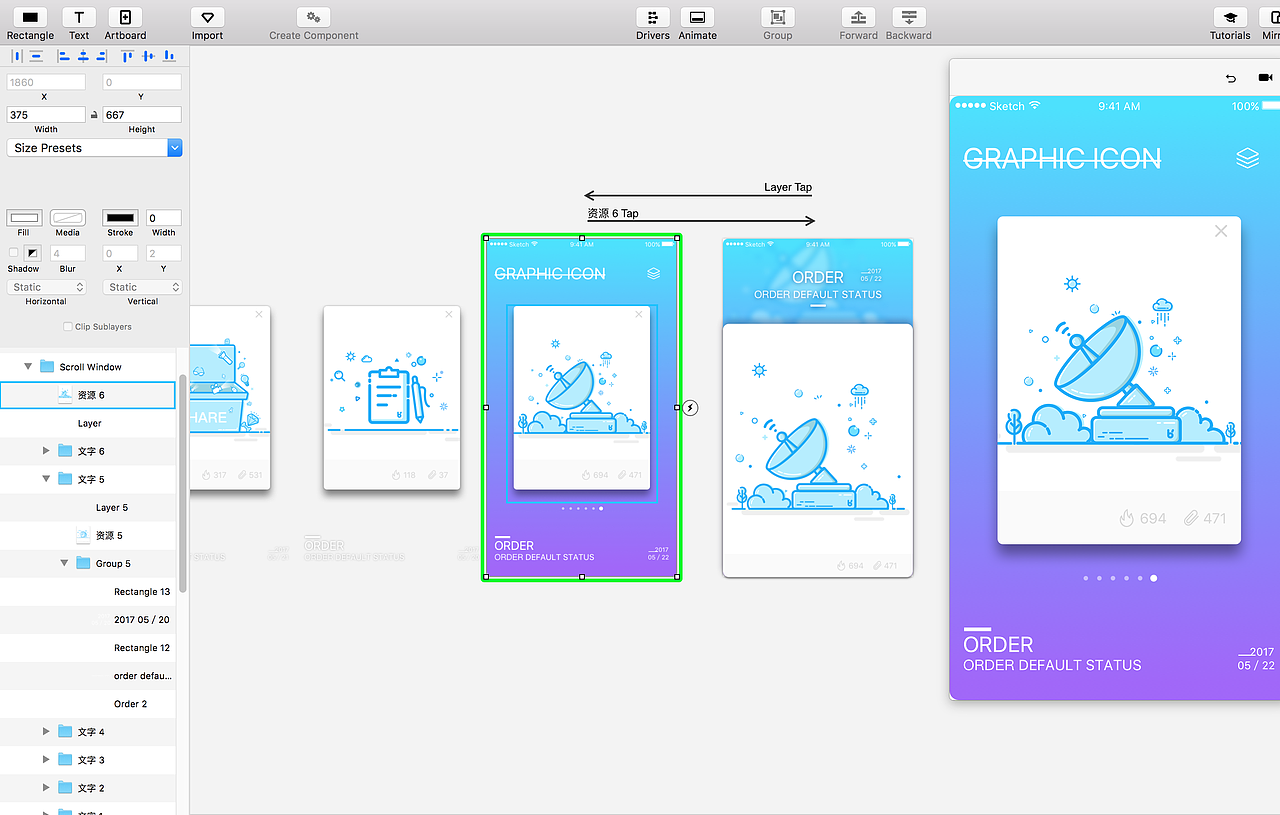Close the card in the preview window
The width and height of the screenshot is (1280, 815).
coord(1221,231)
